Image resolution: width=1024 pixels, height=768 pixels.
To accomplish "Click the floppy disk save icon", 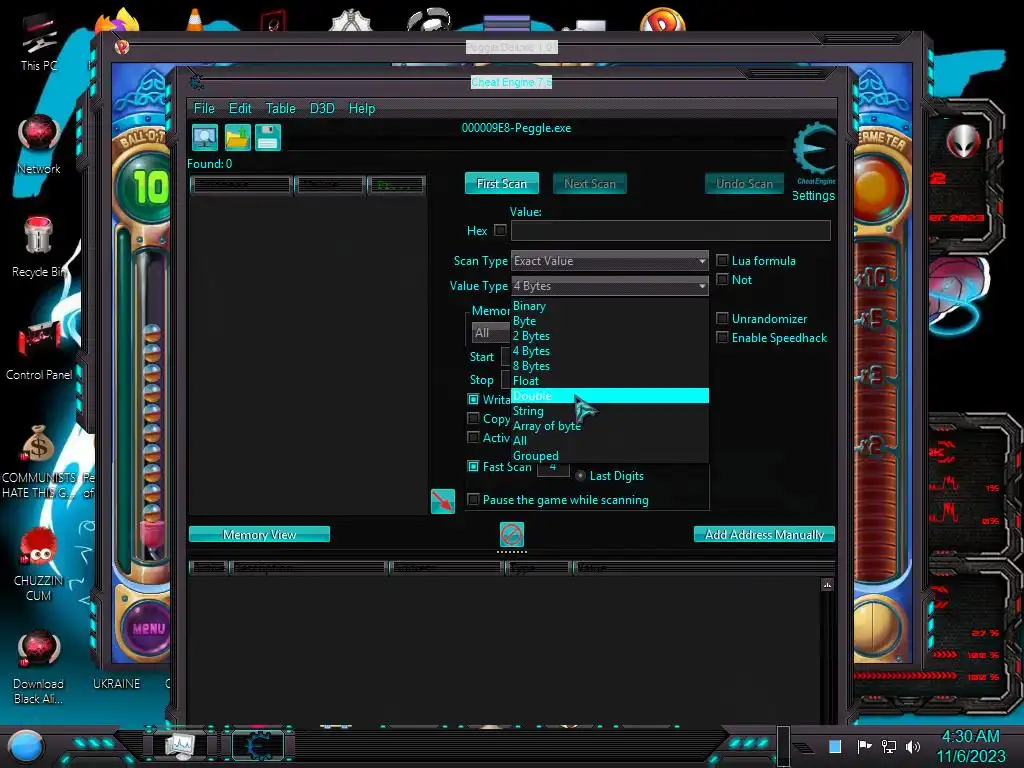I will (x=268, y=138).
